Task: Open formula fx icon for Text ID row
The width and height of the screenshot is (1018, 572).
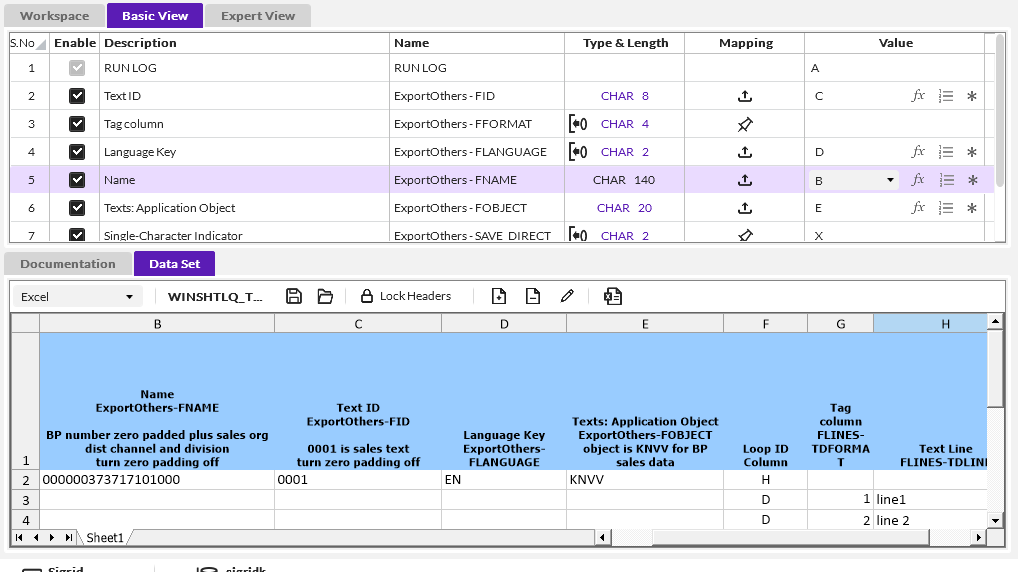Action: click(918, 96)
